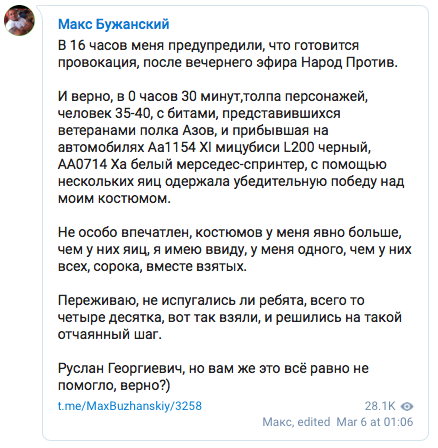The height and width of the screenshot is (448, 438).
Task: Click the Mar 6 at 01:06 timestamp
Action: click(375, 422)
